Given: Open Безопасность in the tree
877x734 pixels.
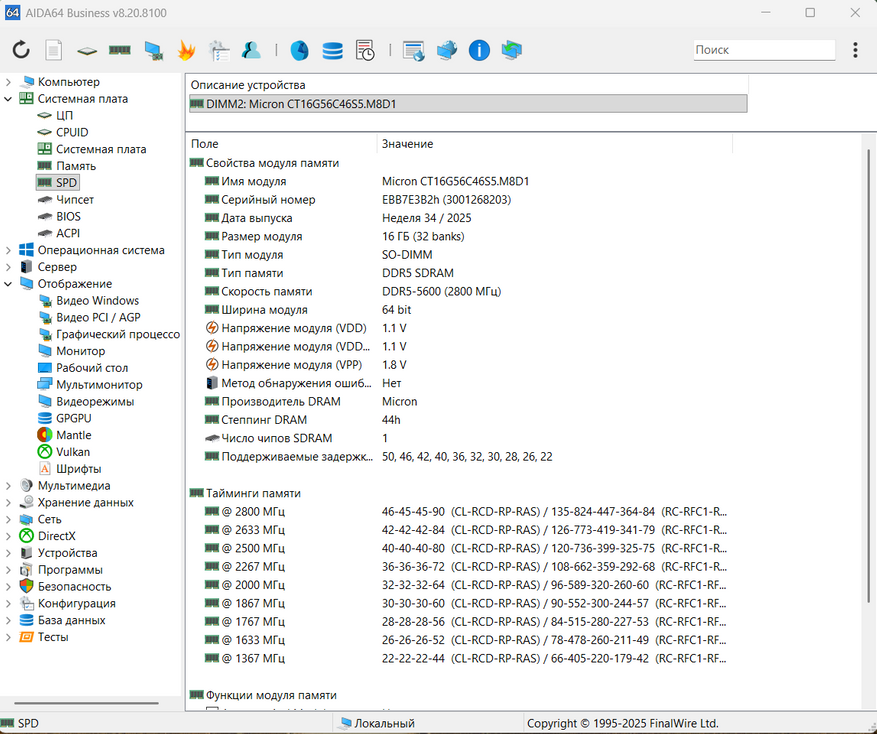Looking at the screenshot, I should pyautogui.click(x=74, y=586).
